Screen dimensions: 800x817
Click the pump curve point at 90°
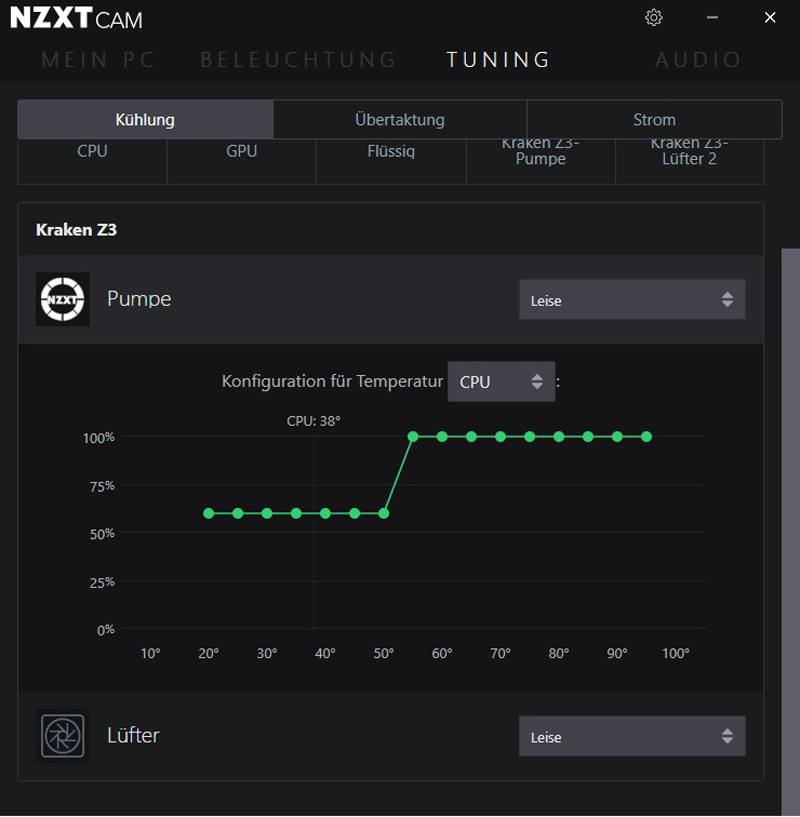[x=617, y=437]
